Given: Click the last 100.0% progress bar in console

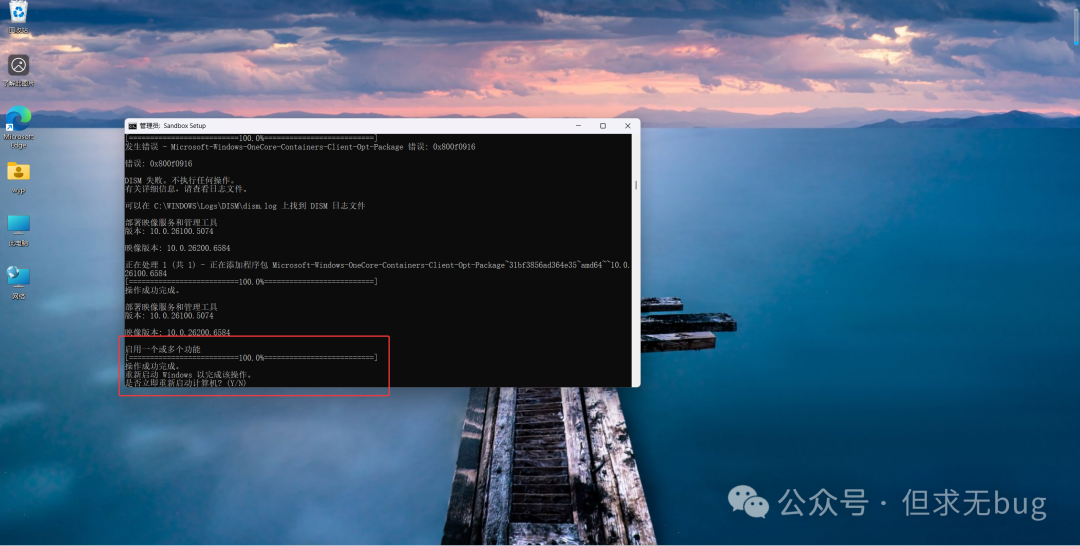Looking at the screenshot, I should coord(250,358).
